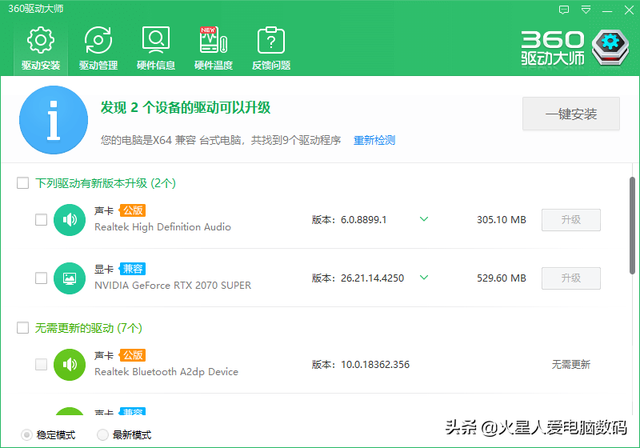
Task: Check the Realtek Bluetooth A2dp Device checkbox
Action: (x=41, y=364)
